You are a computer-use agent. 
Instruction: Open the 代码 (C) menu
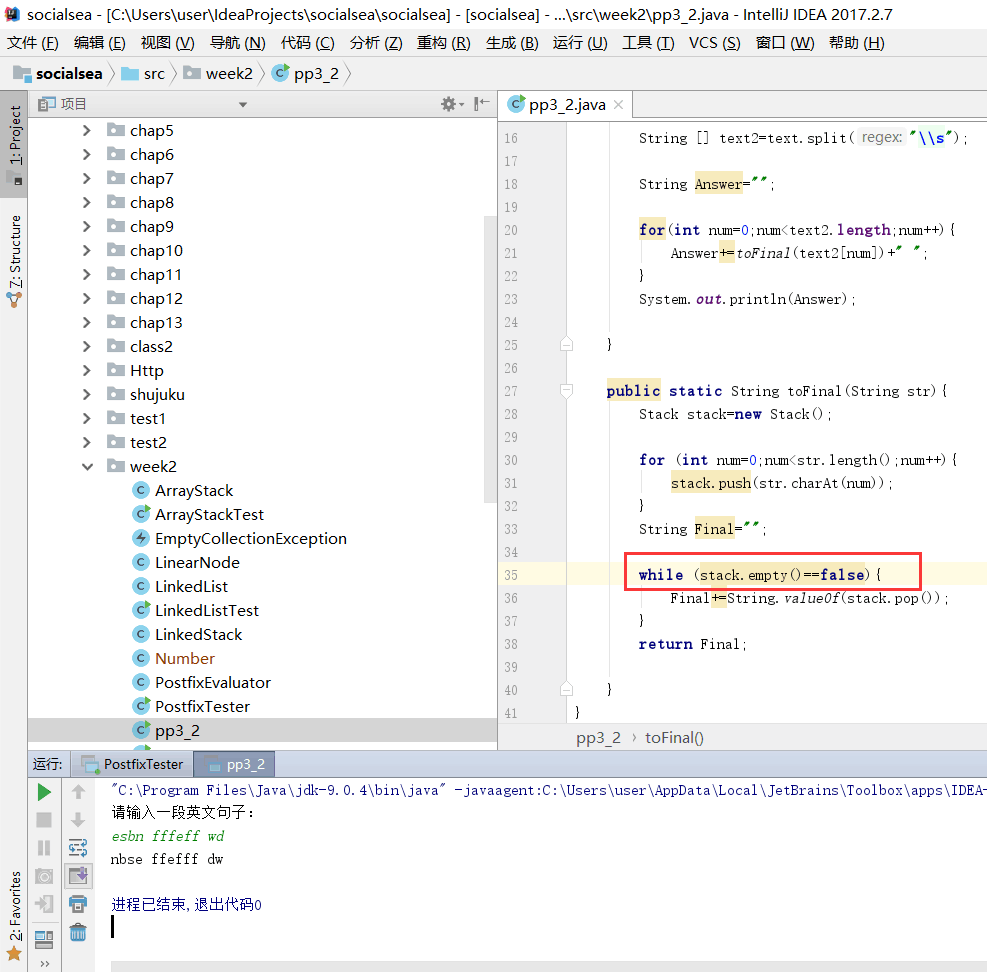307,43
